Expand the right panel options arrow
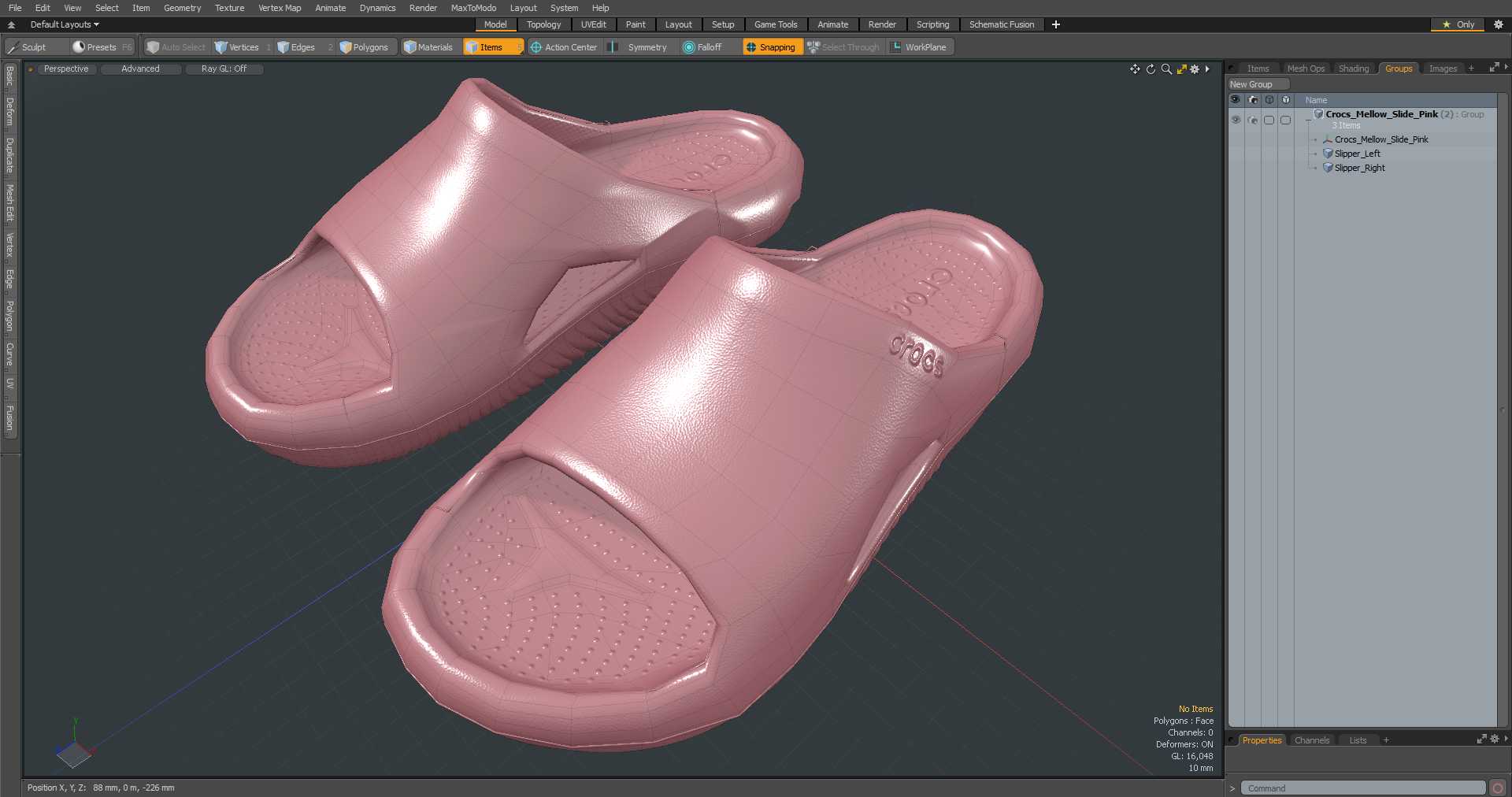This screenshot has height=797, width=1512. point(1506,68)
